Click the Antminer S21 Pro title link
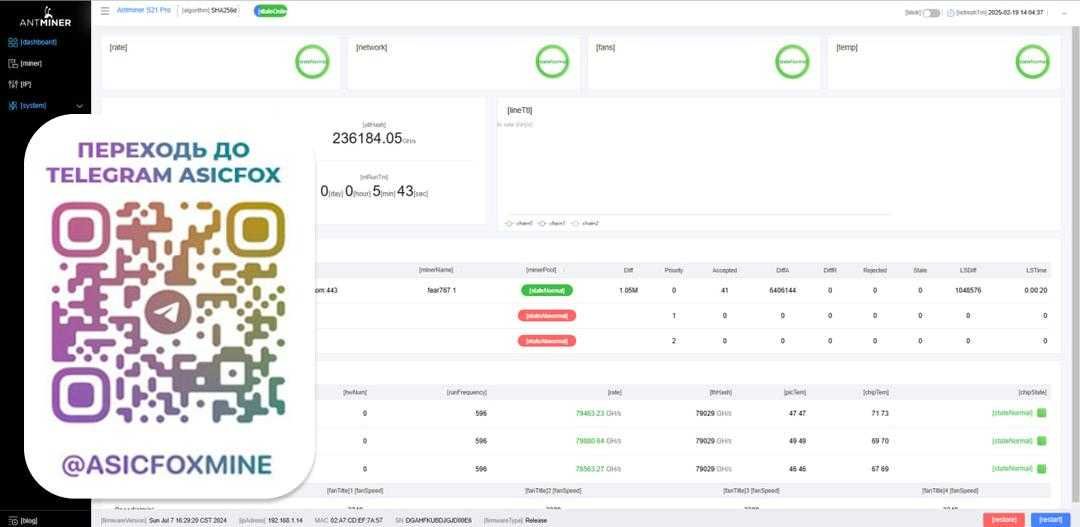 pos(144,11)
